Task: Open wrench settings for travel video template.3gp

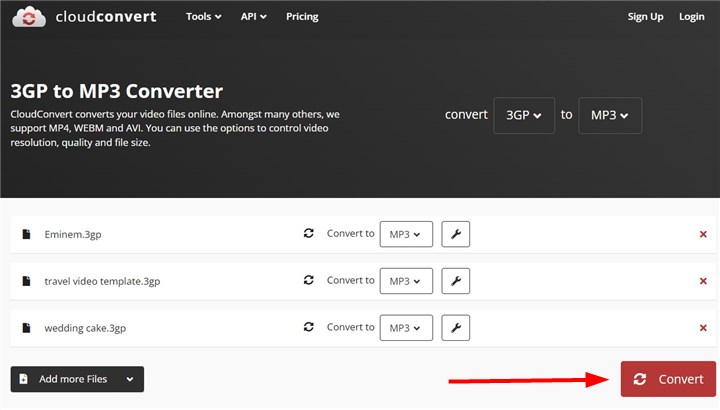Action: (456, 281)
